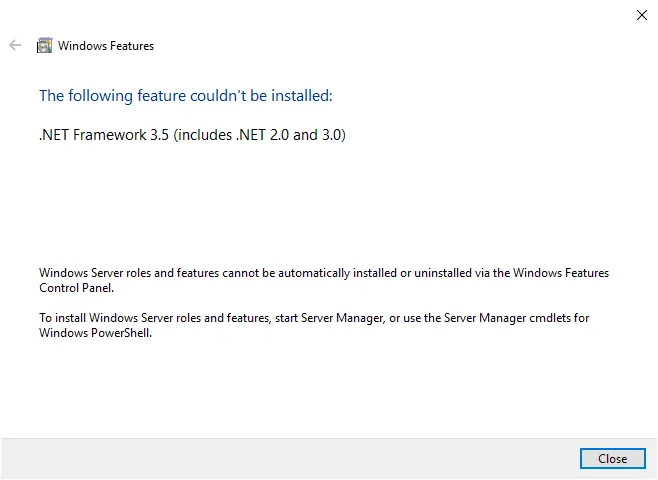Viewport: 658px width, 480px height.
Task: Click "(includes .NET 2.0 and 3.0)" text
Action: click(x=259, y=135)
